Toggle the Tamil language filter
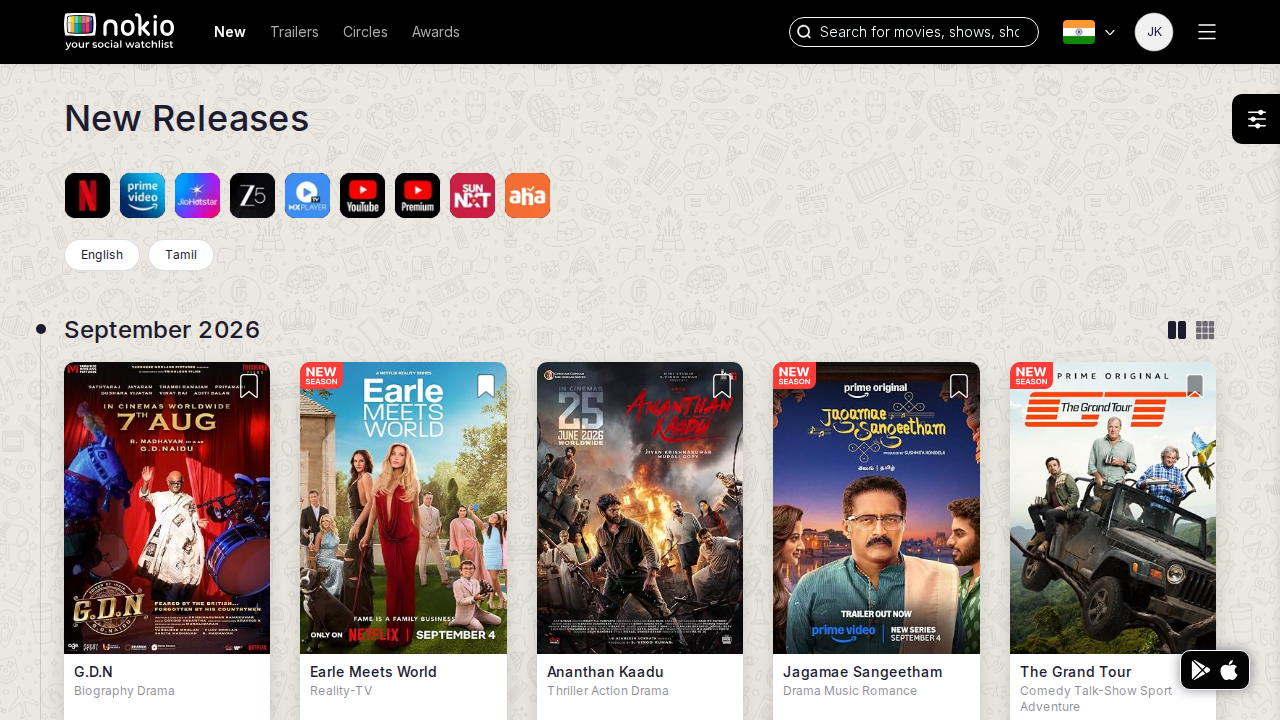The image size is (1280, 720). pyautogui.click(x=181, y=255)
